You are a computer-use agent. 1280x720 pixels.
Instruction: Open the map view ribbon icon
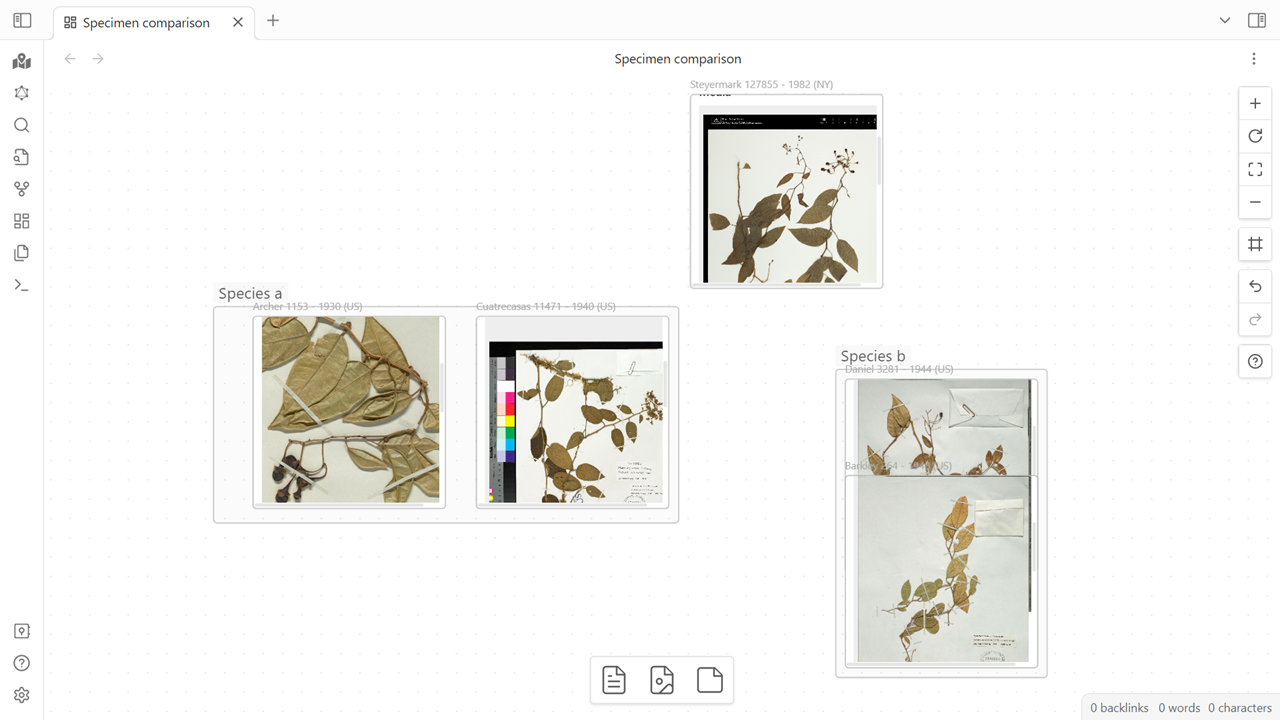[22, 61]
